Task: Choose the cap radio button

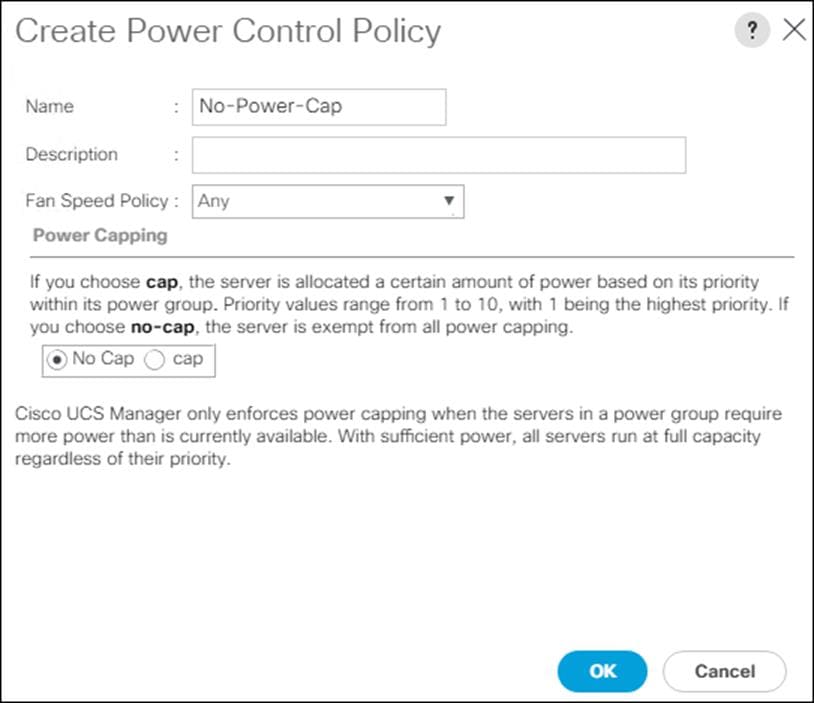Action: 155,360
